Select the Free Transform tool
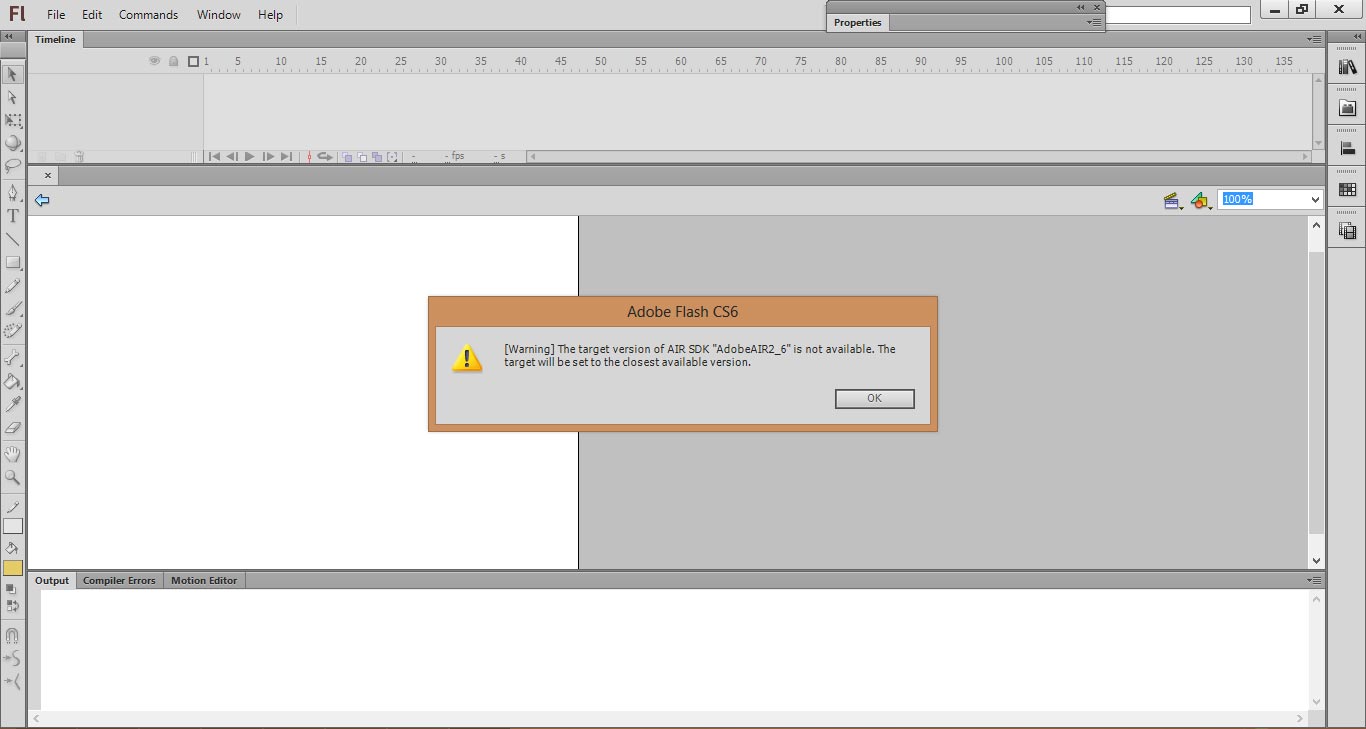 13,121
